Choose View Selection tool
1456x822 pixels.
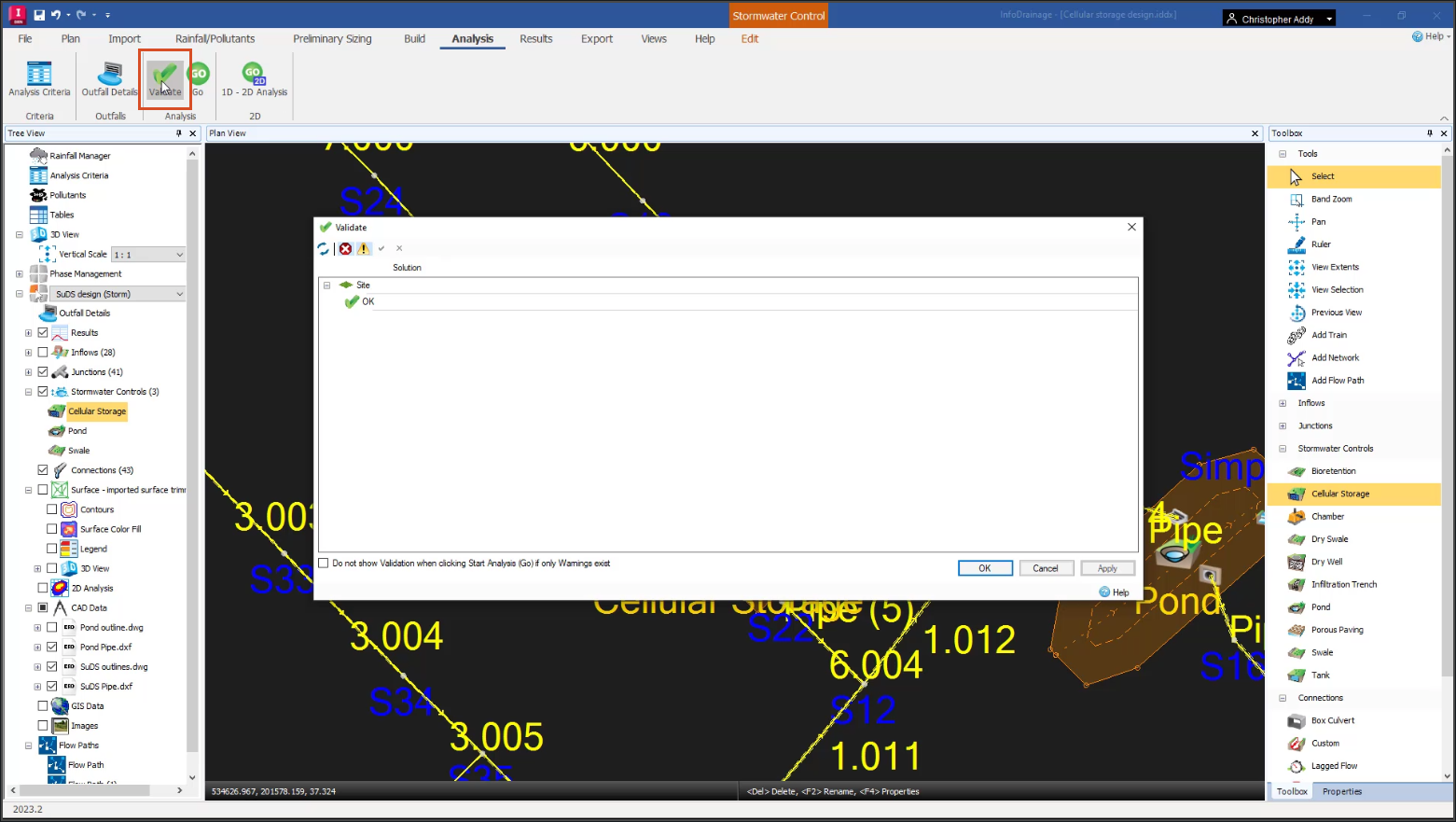click(1337, 290)
